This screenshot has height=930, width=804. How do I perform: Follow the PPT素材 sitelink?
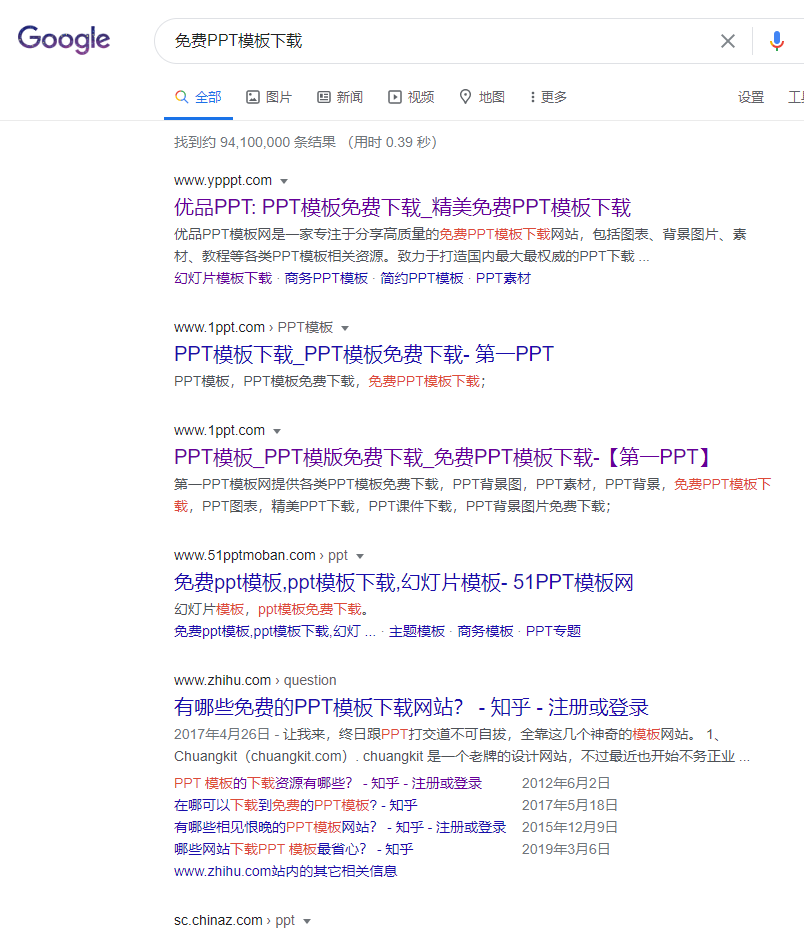[503, 278]
